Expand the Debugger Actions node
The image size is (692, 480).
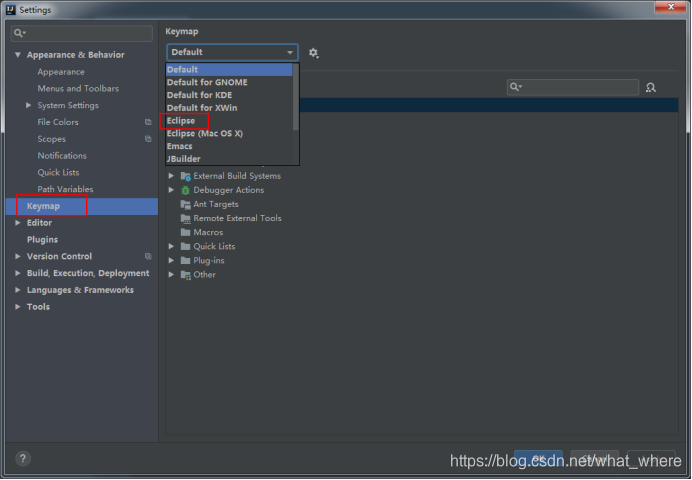pyautogui.click(x=171, y=190)
